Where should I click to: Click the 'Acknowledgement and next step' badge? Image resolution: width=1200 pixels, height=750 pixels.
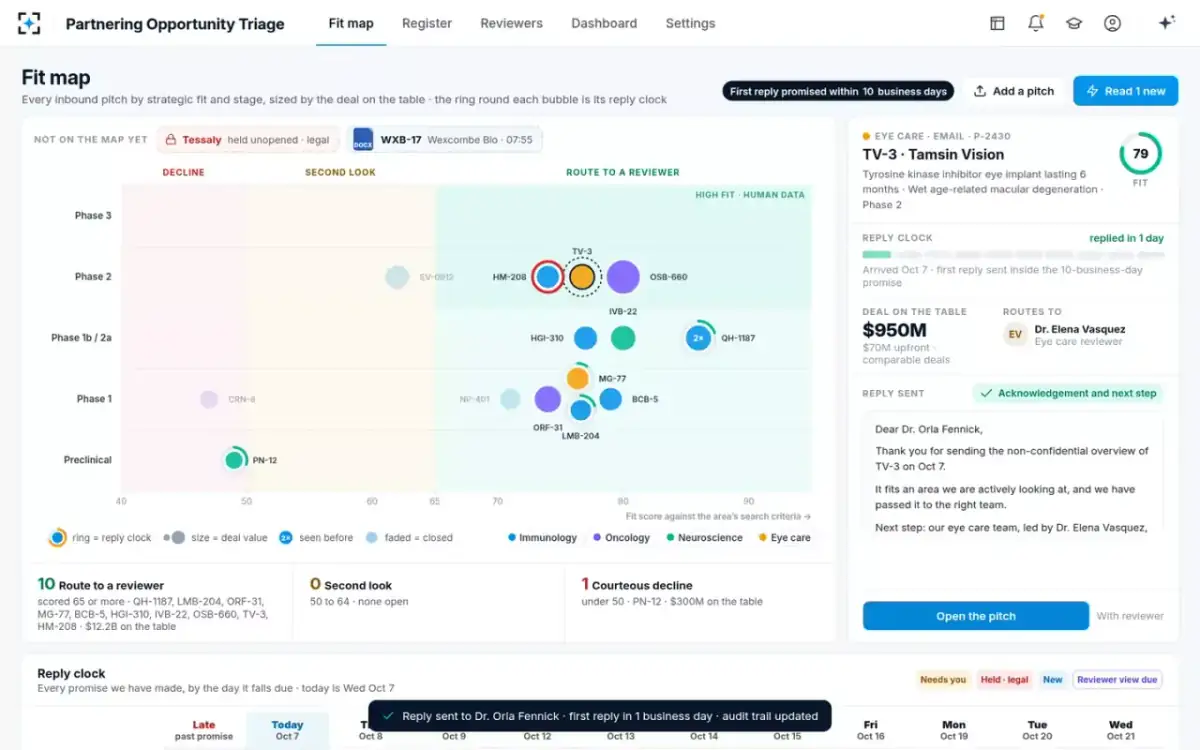point(1068,394)
